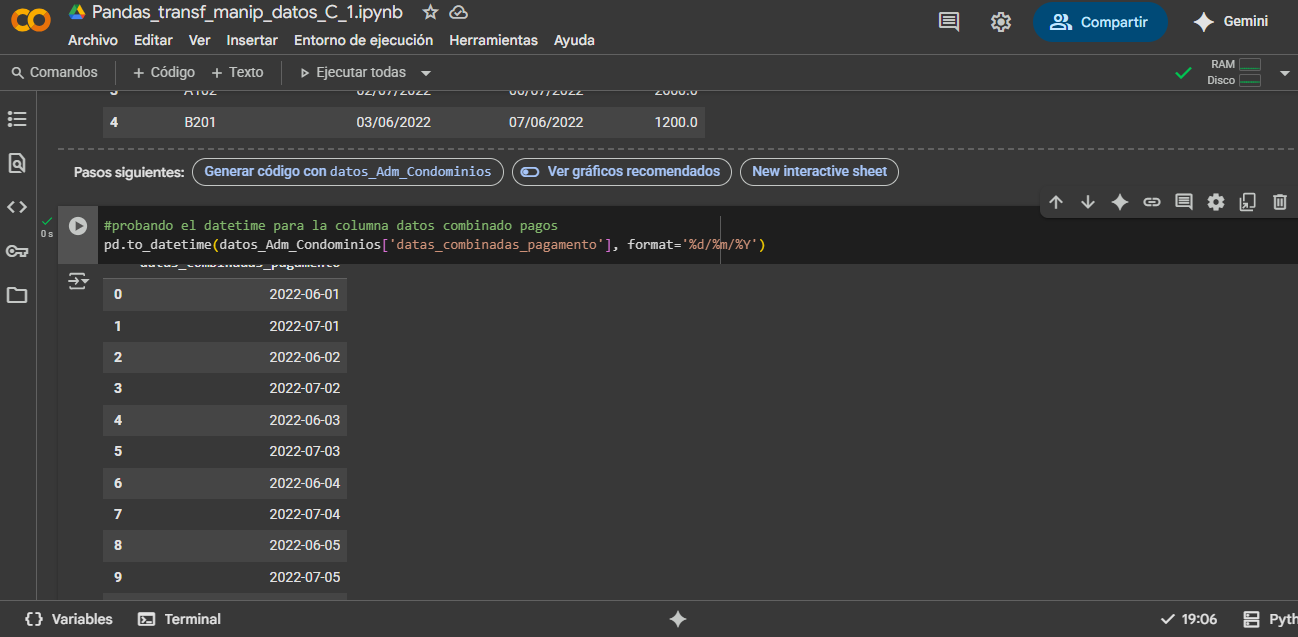Click the Google Drive icon beside the notebook title
Viewport: 1298px width, 637px height.
click(77, 12)
